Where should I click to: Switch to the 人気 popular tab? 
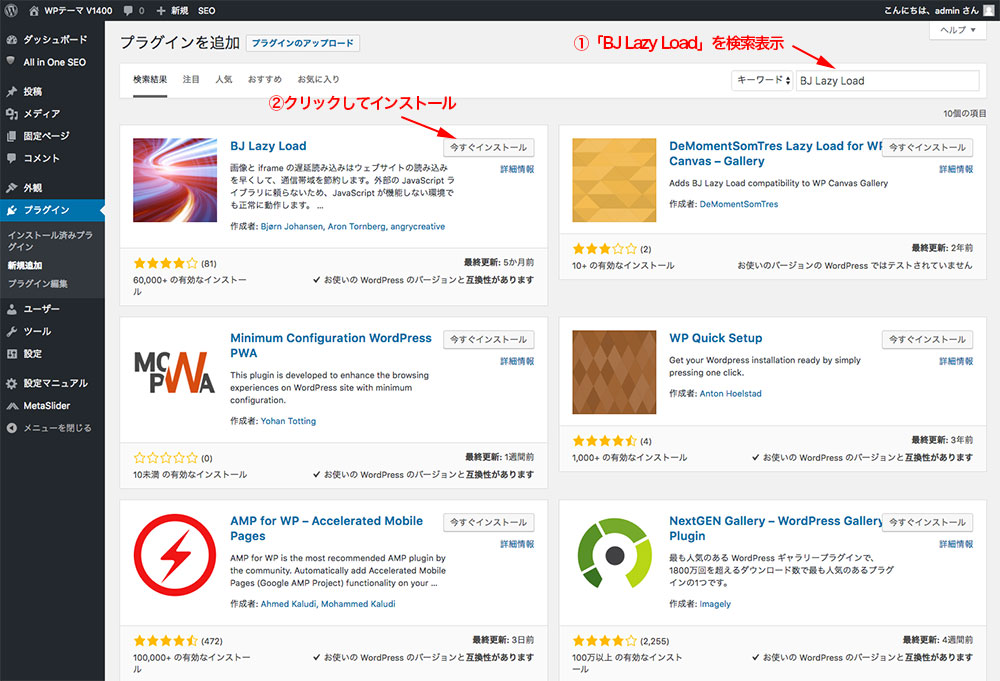(x=224, y=80)
